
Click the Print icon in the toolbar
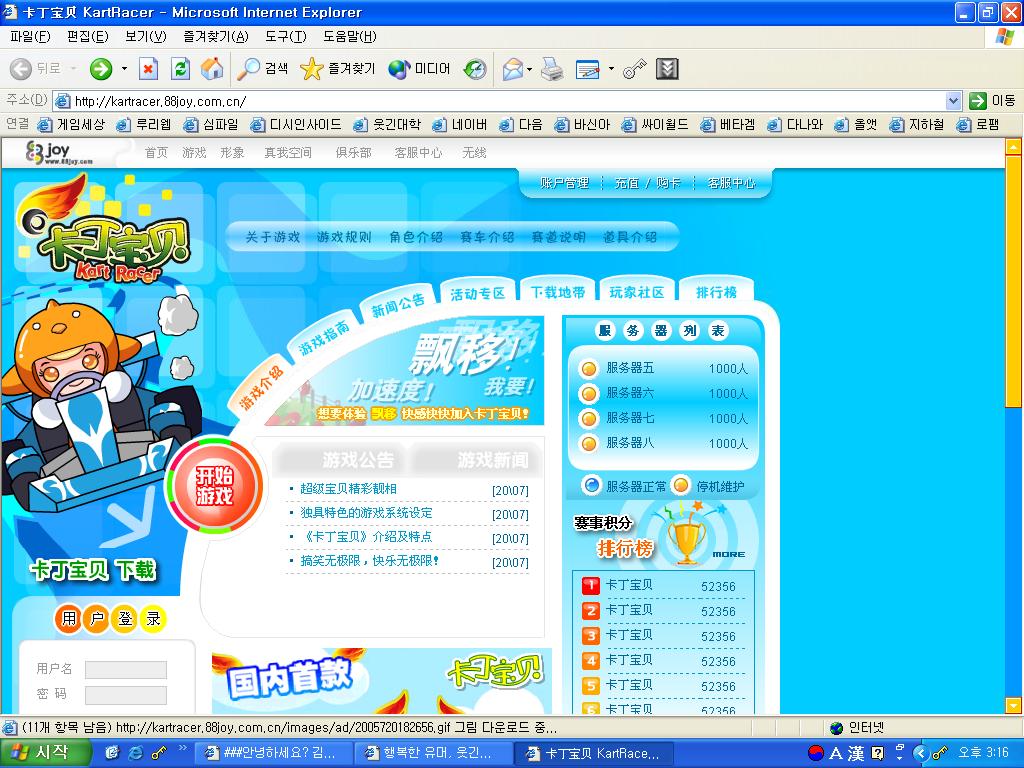click(552, 69)
